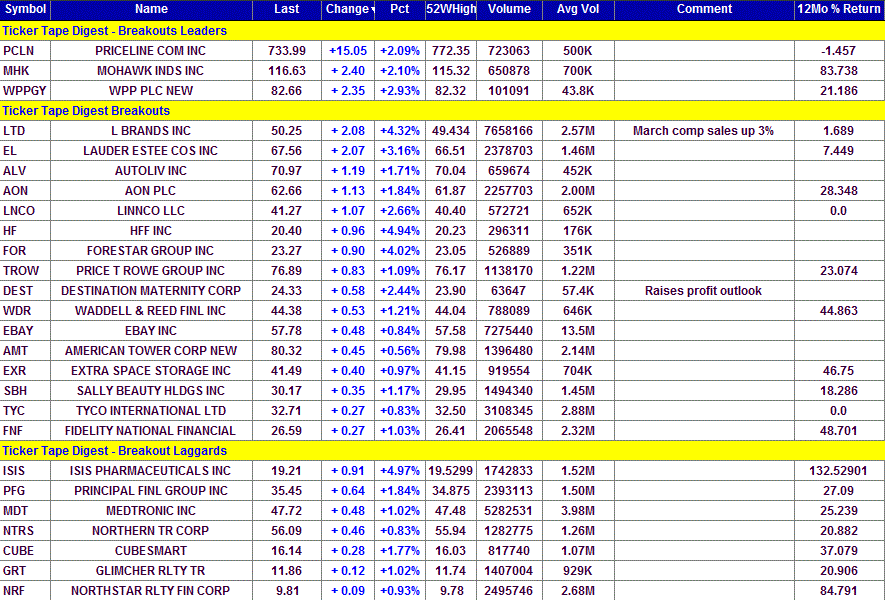
Task: Click CUBESMART name cell
Action: (x=151, y=551)
